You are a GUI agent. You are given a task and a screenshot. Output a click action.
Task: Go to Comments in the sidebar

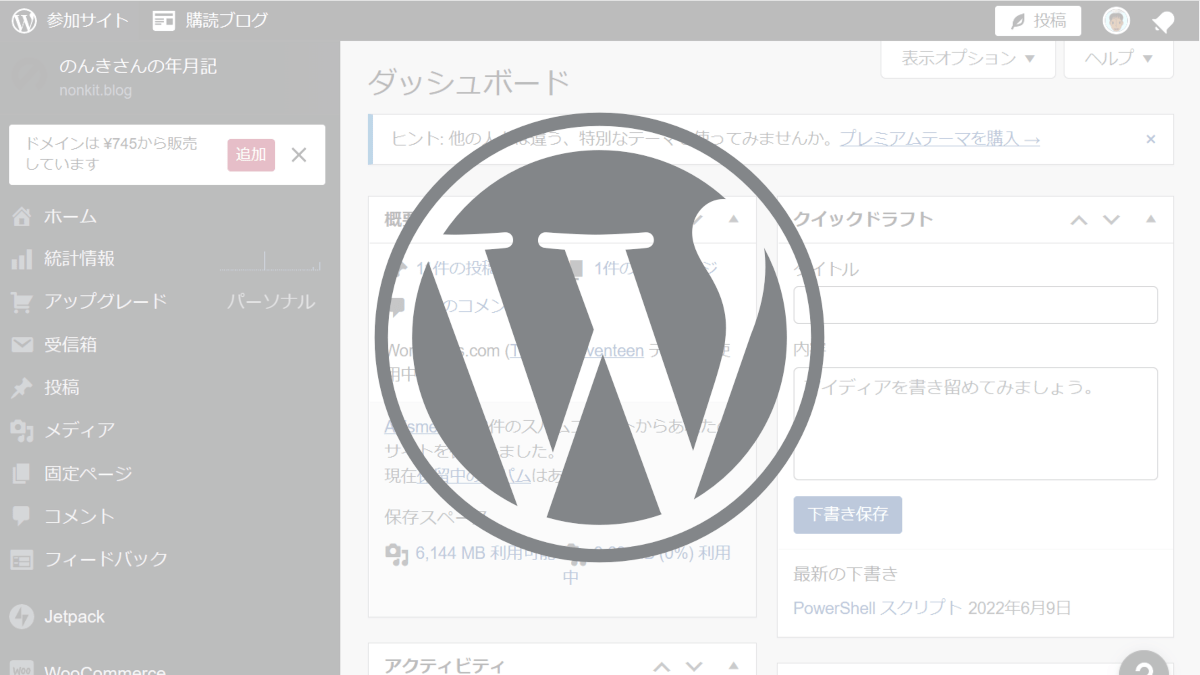coord(79,516)
